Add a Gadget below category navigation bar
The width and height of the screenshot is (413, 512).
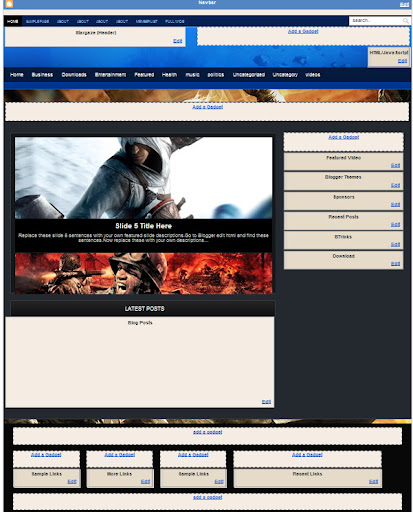coord(208,107)
